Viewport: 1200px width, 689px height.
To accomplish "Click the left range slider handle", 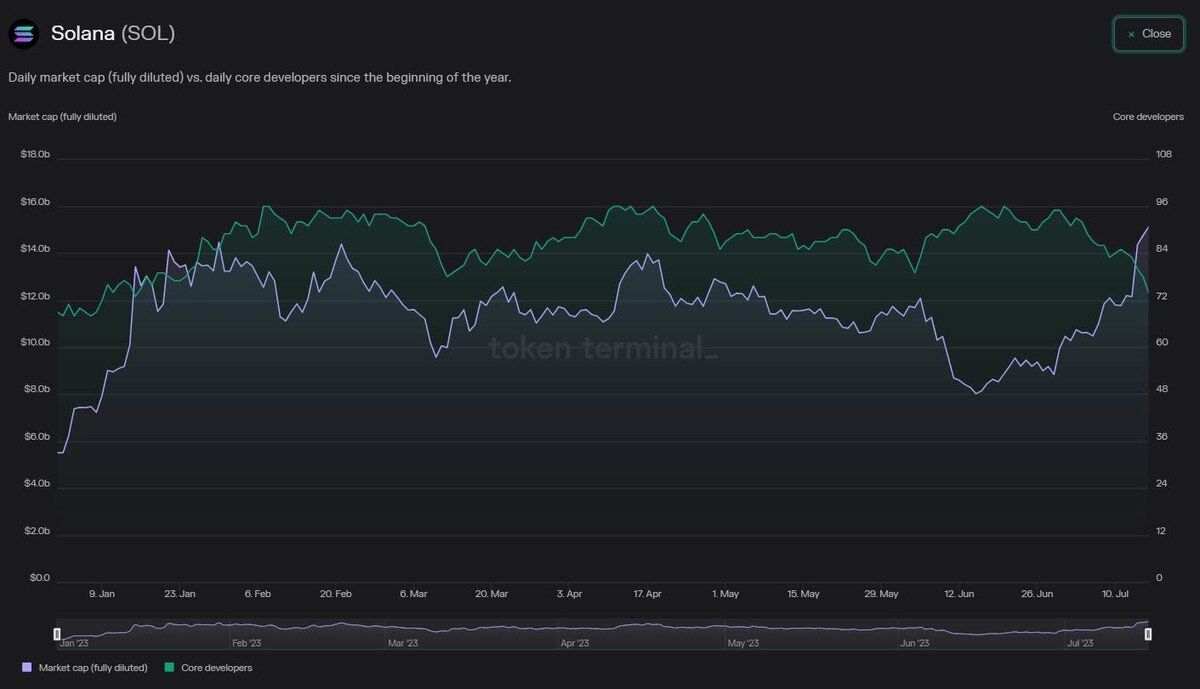I will [57, 634].
